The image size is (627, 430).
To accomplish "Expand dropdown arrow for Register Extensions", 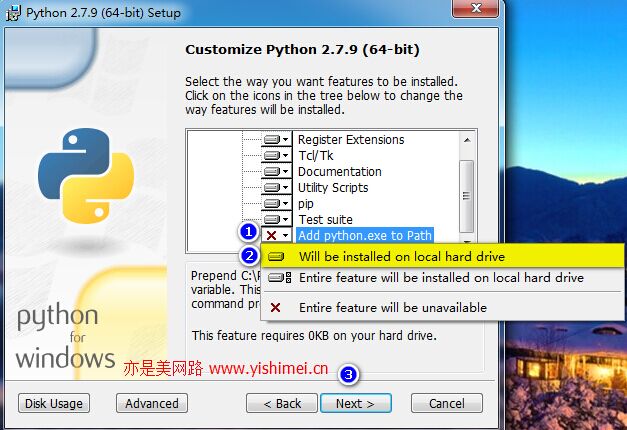I will [x=286, y=140].
